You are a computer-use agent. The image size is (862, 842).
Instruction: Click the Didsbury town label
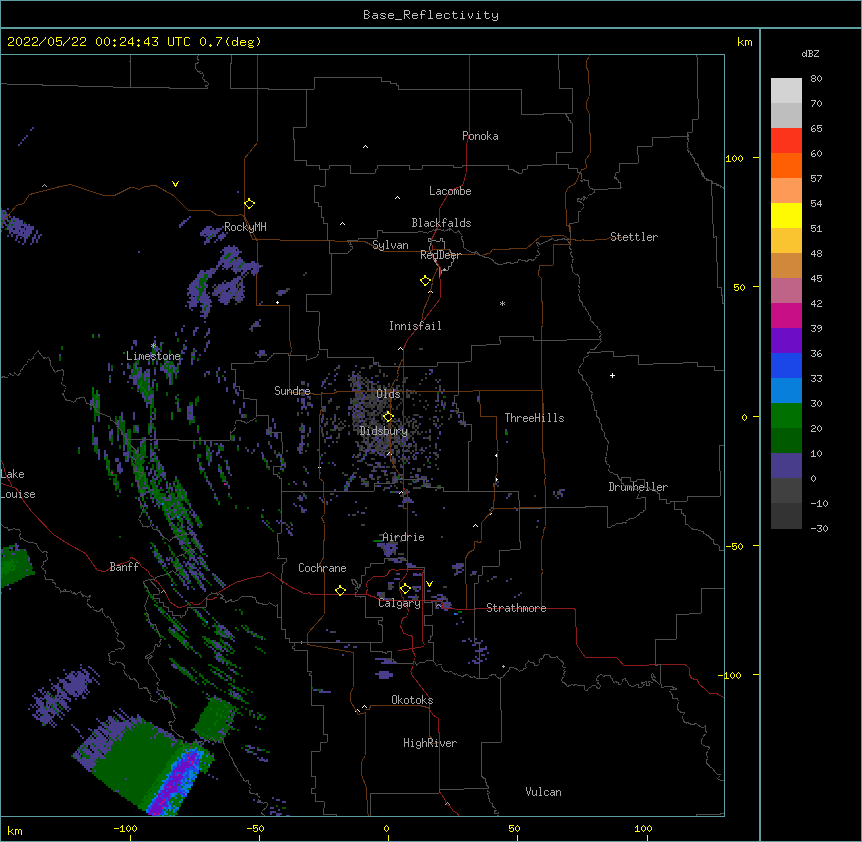384,431
